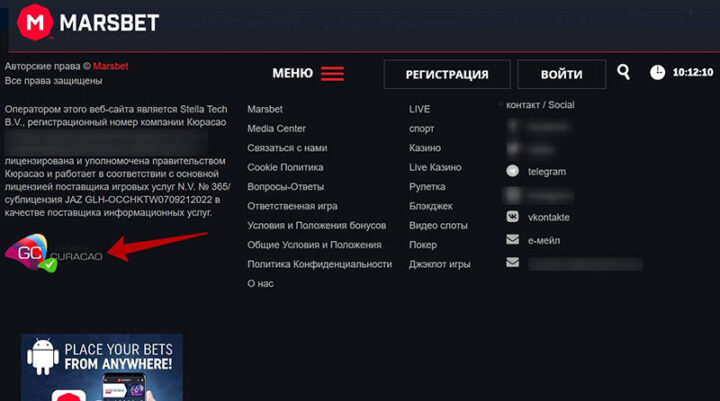Click the е-мейл text link

click(x=544, y=240)
